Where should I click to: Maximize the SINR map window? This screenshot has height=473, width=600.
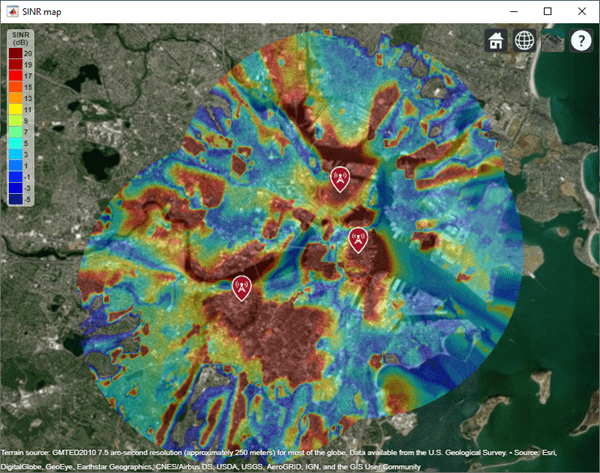(x=548, y=11)
